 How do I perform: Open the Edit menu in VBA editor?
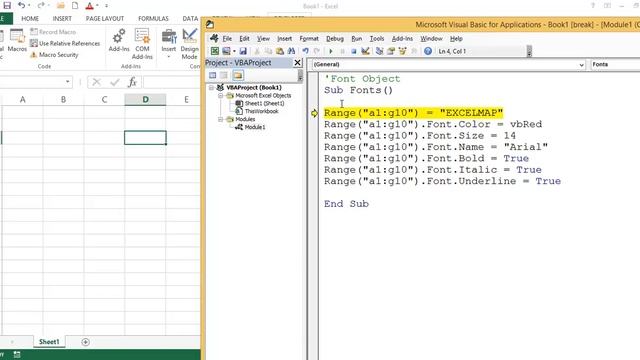pyautogui.click(x=244, y=39)
